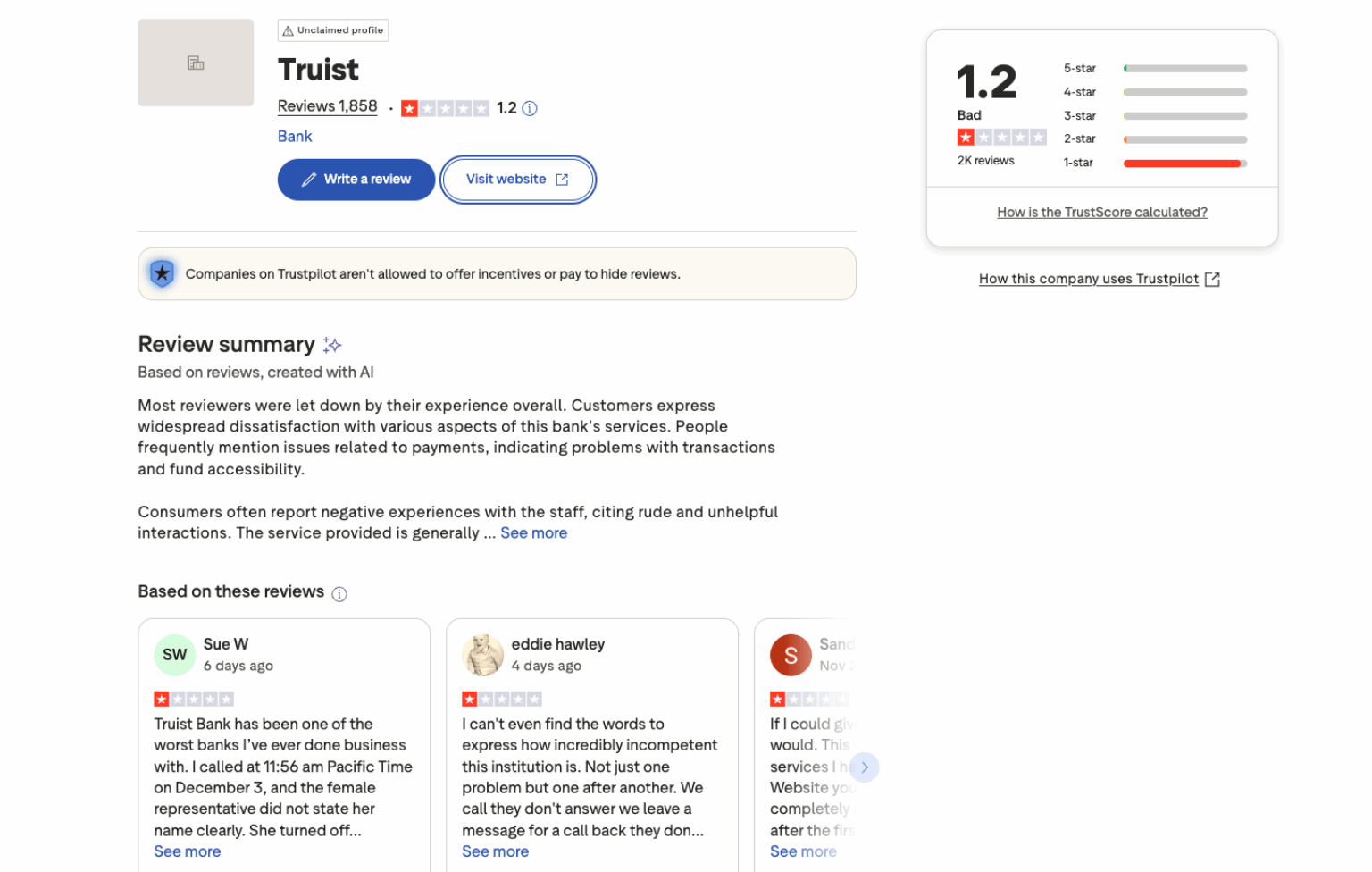
Task: Open the Bank category page
Action: click(x=294, y=136)
